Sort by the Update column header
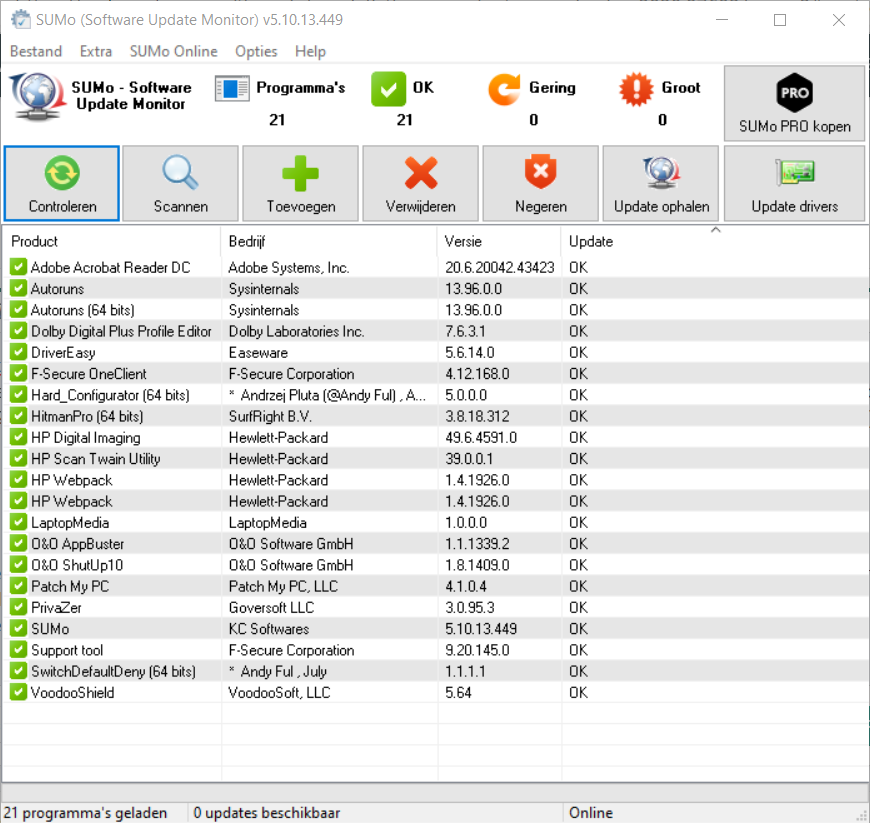Viewport: 870px width, 823px height. click(715, 241)
